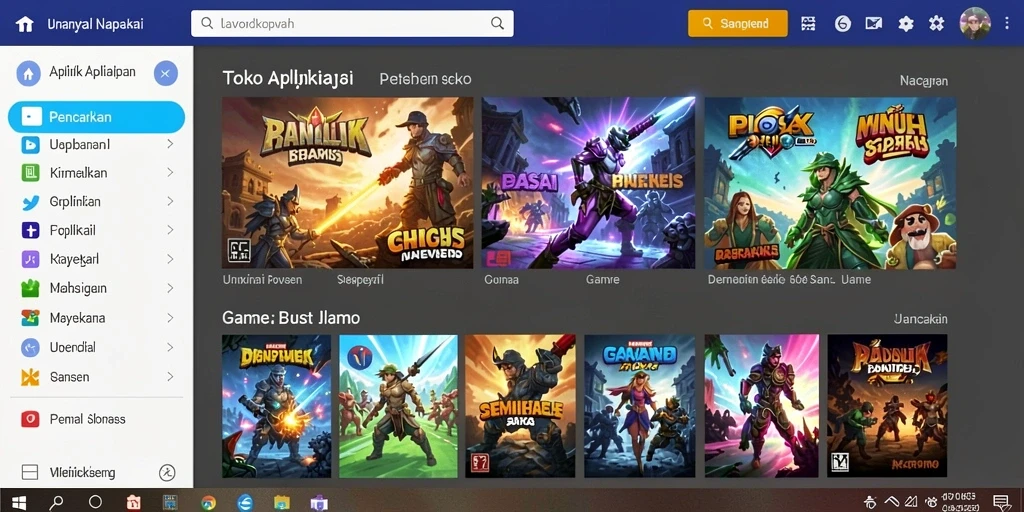Click the orange Sangiend button
Viewport: 1024px width, 512px height.
tap(737, 24)
